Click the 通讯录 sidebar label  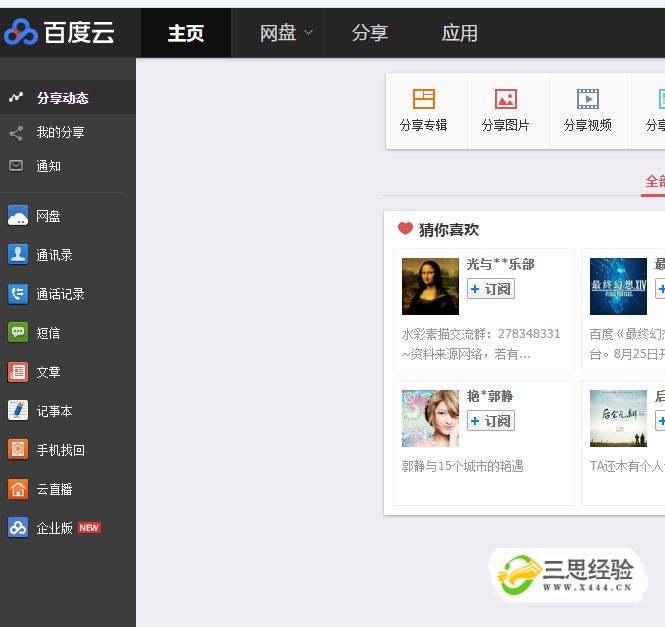coord(54,255)
